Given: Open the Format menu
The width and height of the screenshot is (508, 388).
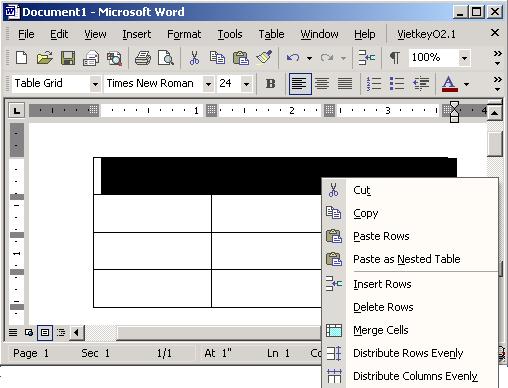Looking at the screenshot, I should pos(184,34).
